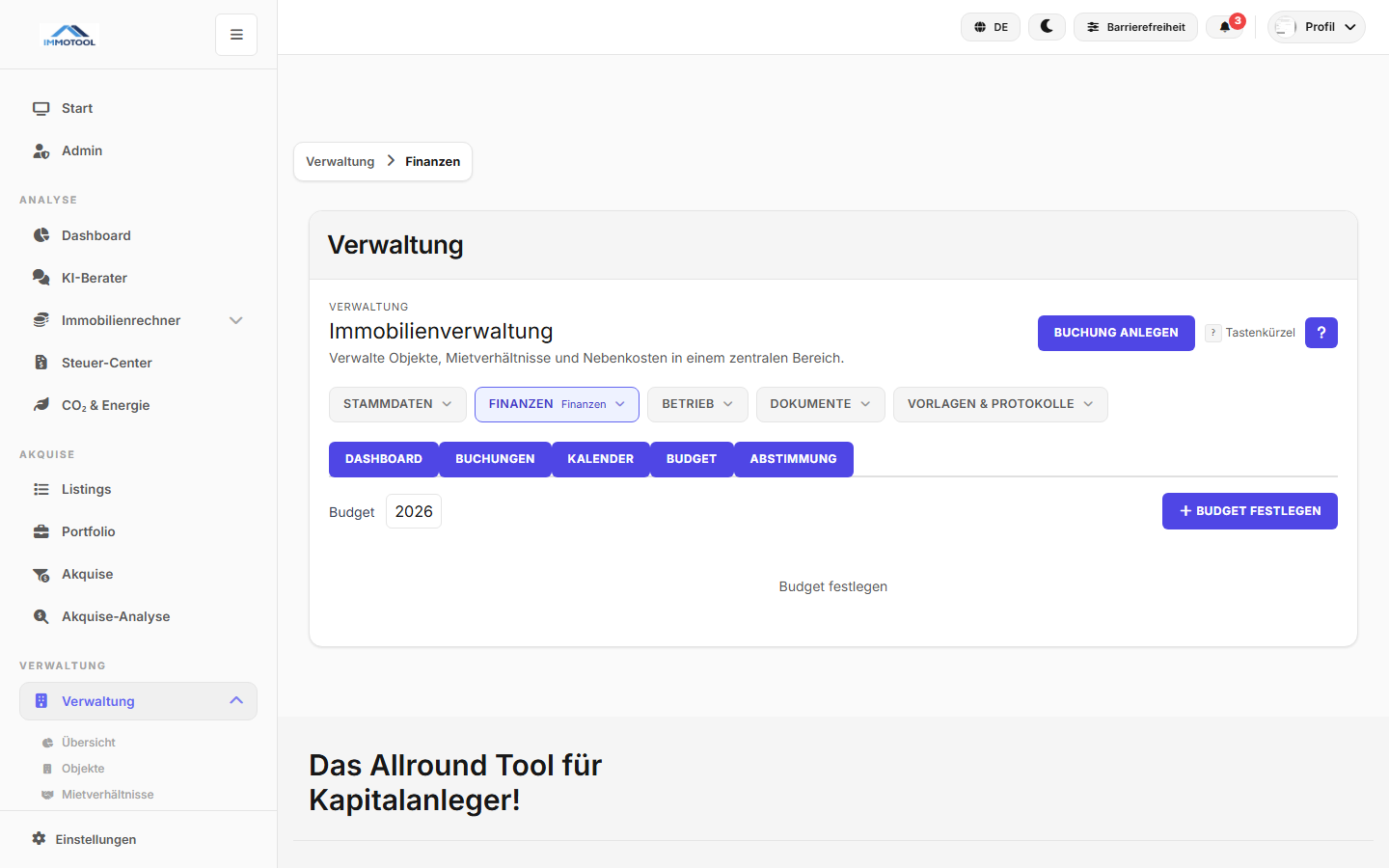The width and height of the screenshot is (1389, 868).
Task: Open Einstellungen with the gear icon
Action: click(x=39, y=839)
